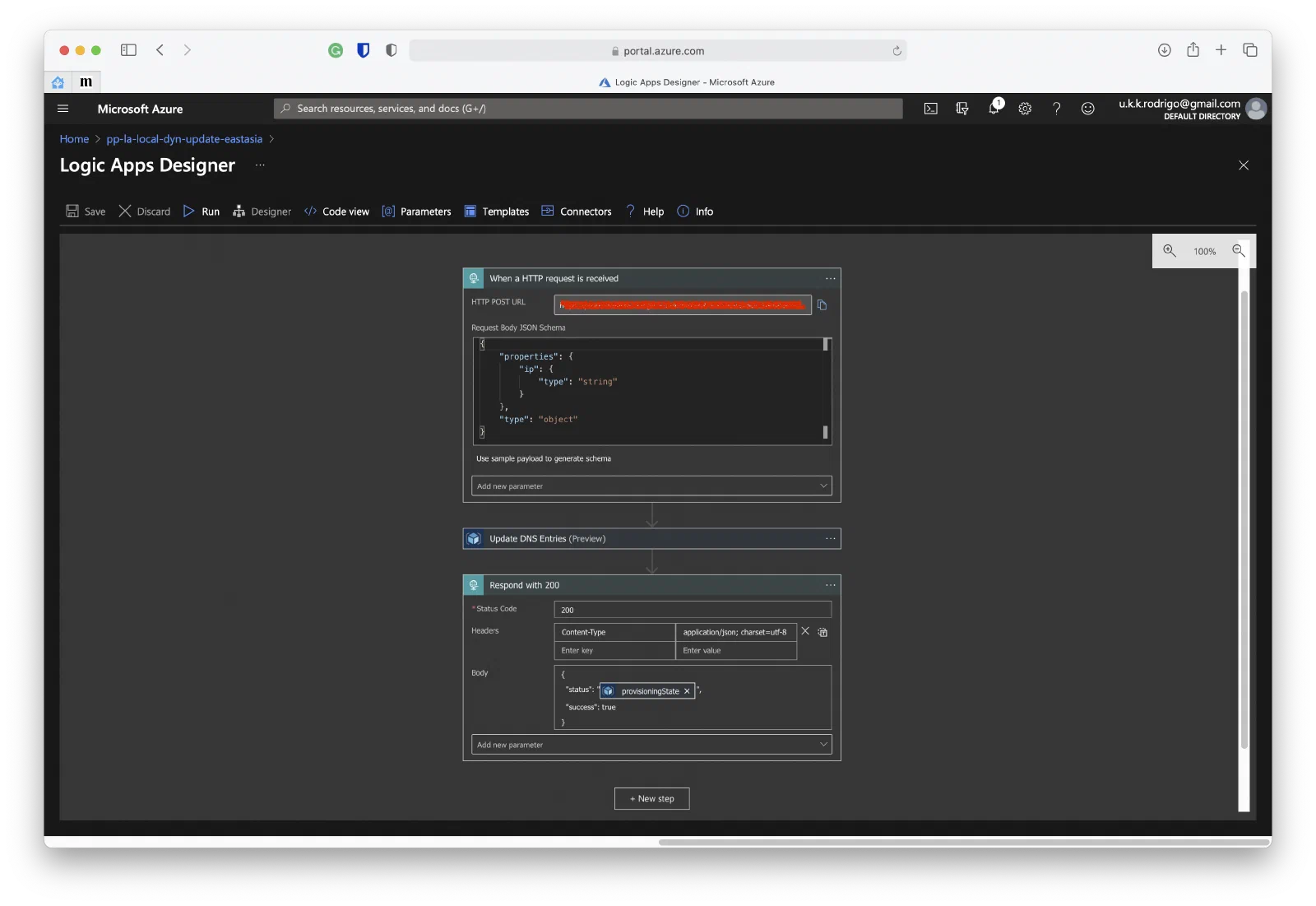The height and width of the screenshot is (906, 1316).
Task: Open HTTP request trigger ellipsis menu
Action: click(x=831, y=278)
